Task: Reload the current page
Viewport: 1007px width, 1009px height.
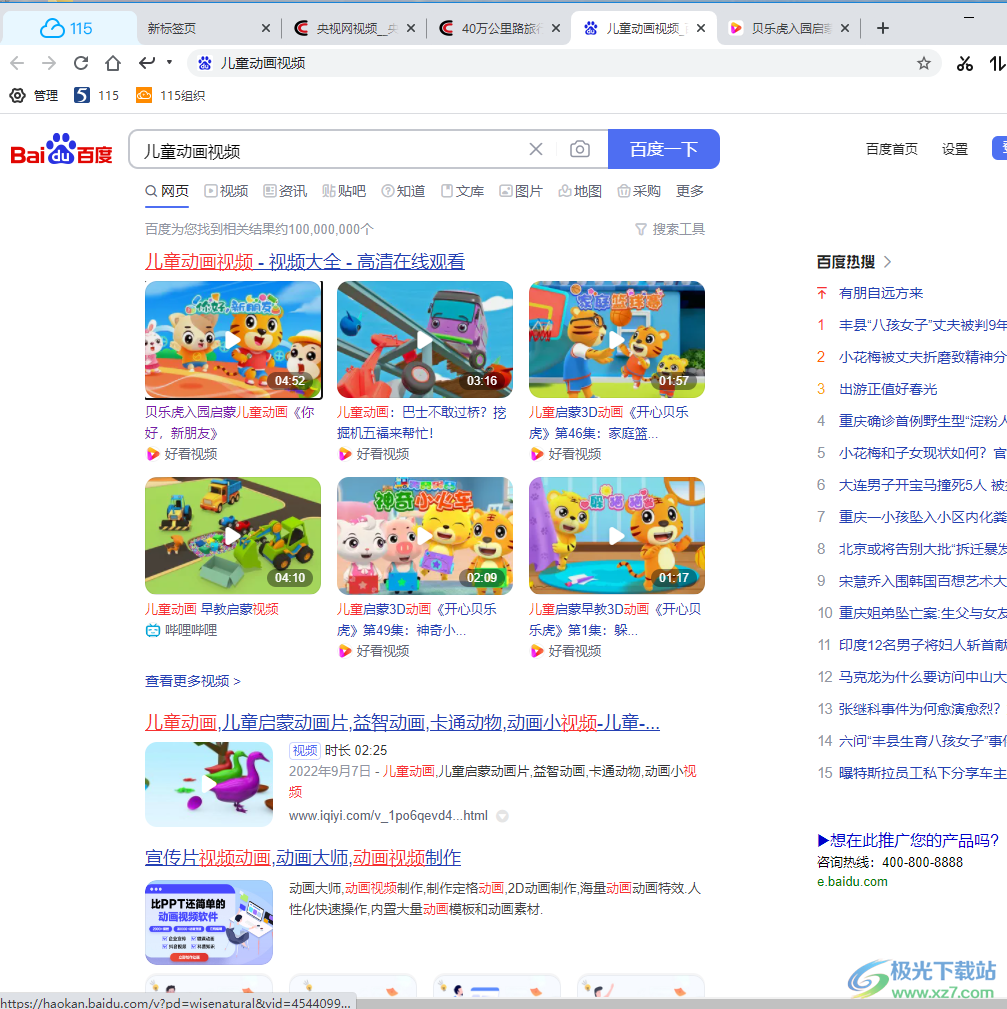Action: (x=81, y=63)
